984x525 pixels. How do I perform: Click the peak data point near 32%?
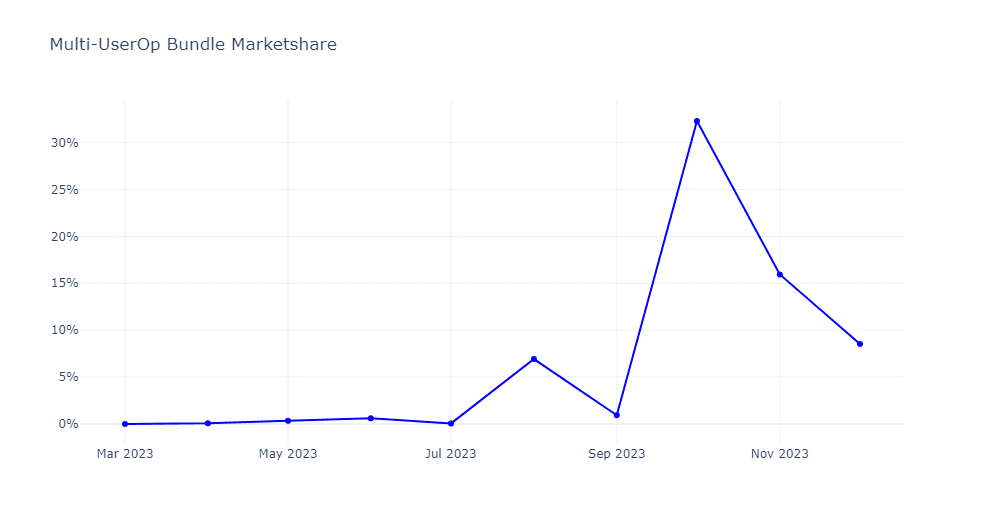pos(697,121)
